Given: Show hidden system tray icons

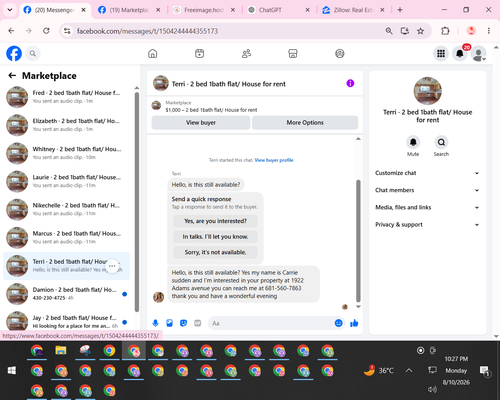Looking at the screenshot, I should pyautogui.click(x=409, y=370).
